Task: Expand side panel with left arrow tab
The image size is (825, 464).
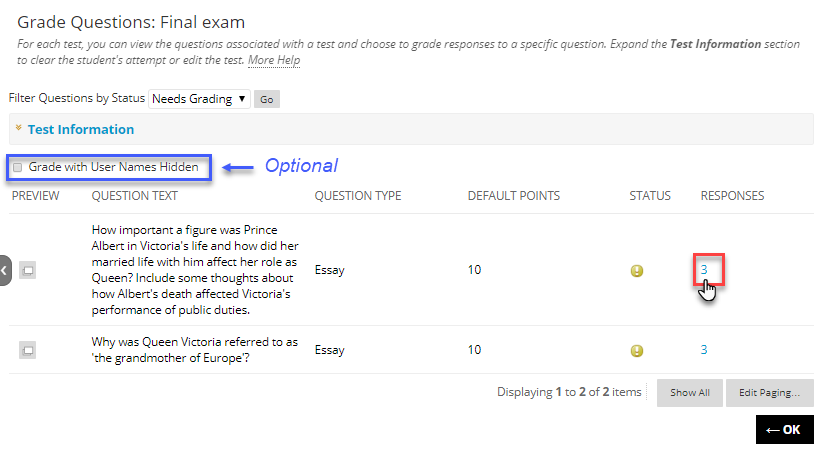Action: pos(5,270)
